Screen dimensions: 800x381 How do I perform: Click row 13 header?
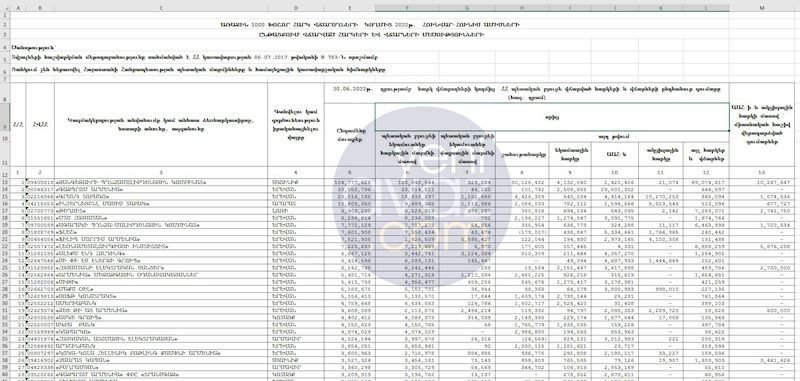5,182
